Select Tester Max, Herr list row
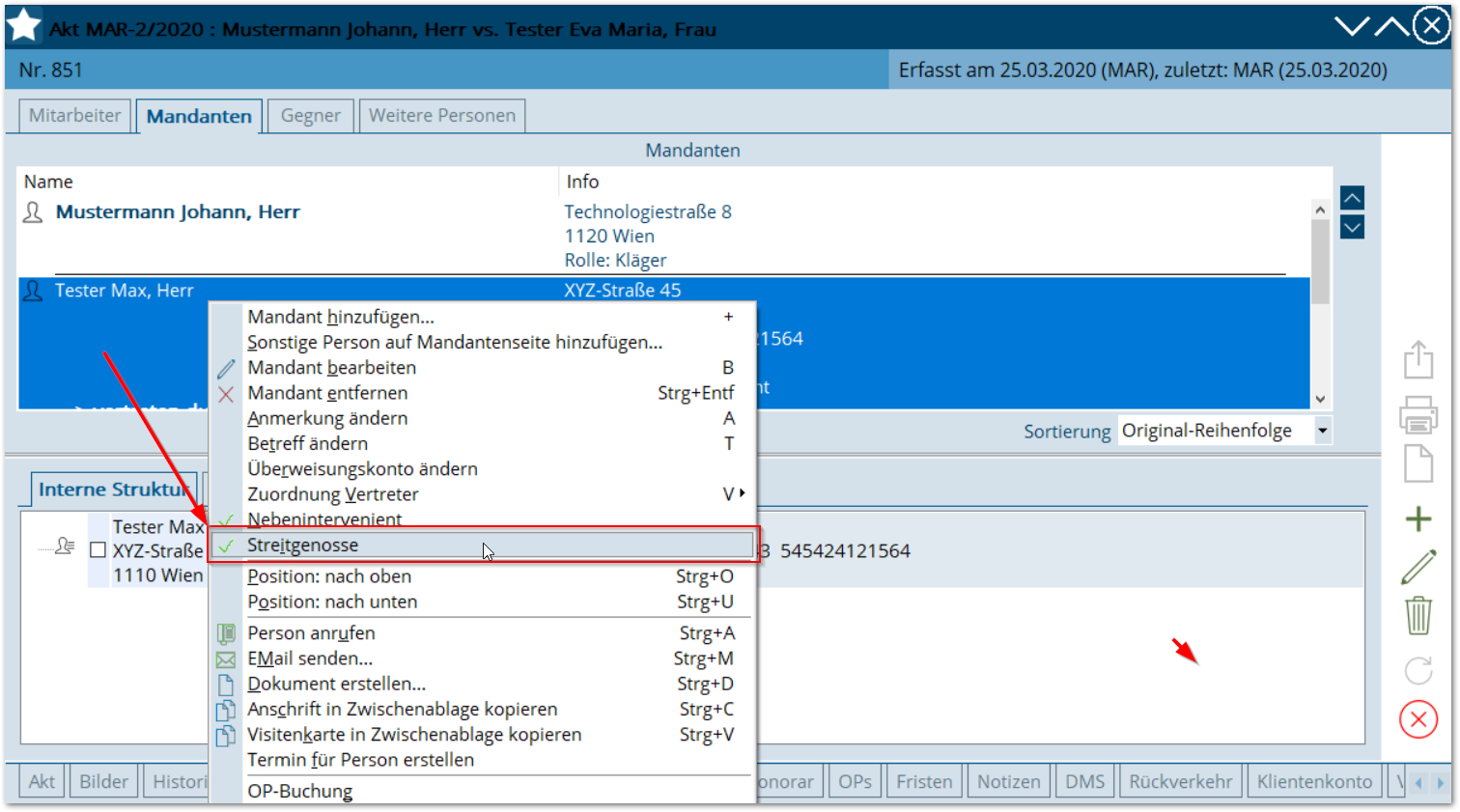The width and height of the screenshot is (1460, 812). coord(663,342)
